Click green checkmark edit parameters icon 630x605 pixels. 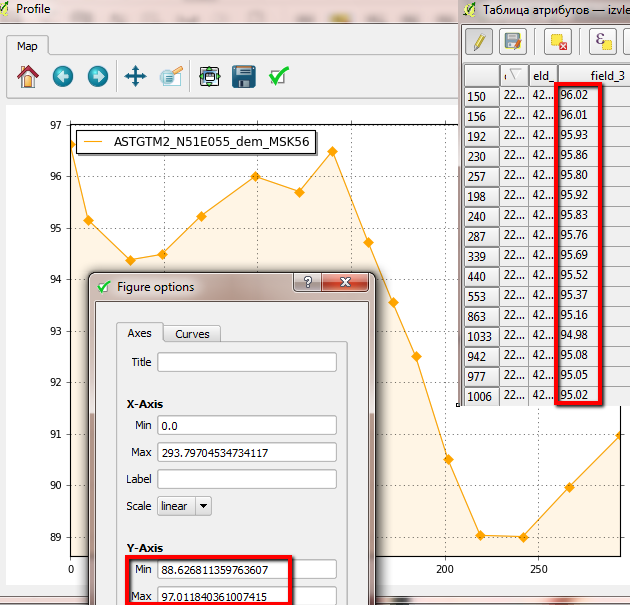(279, 76)
